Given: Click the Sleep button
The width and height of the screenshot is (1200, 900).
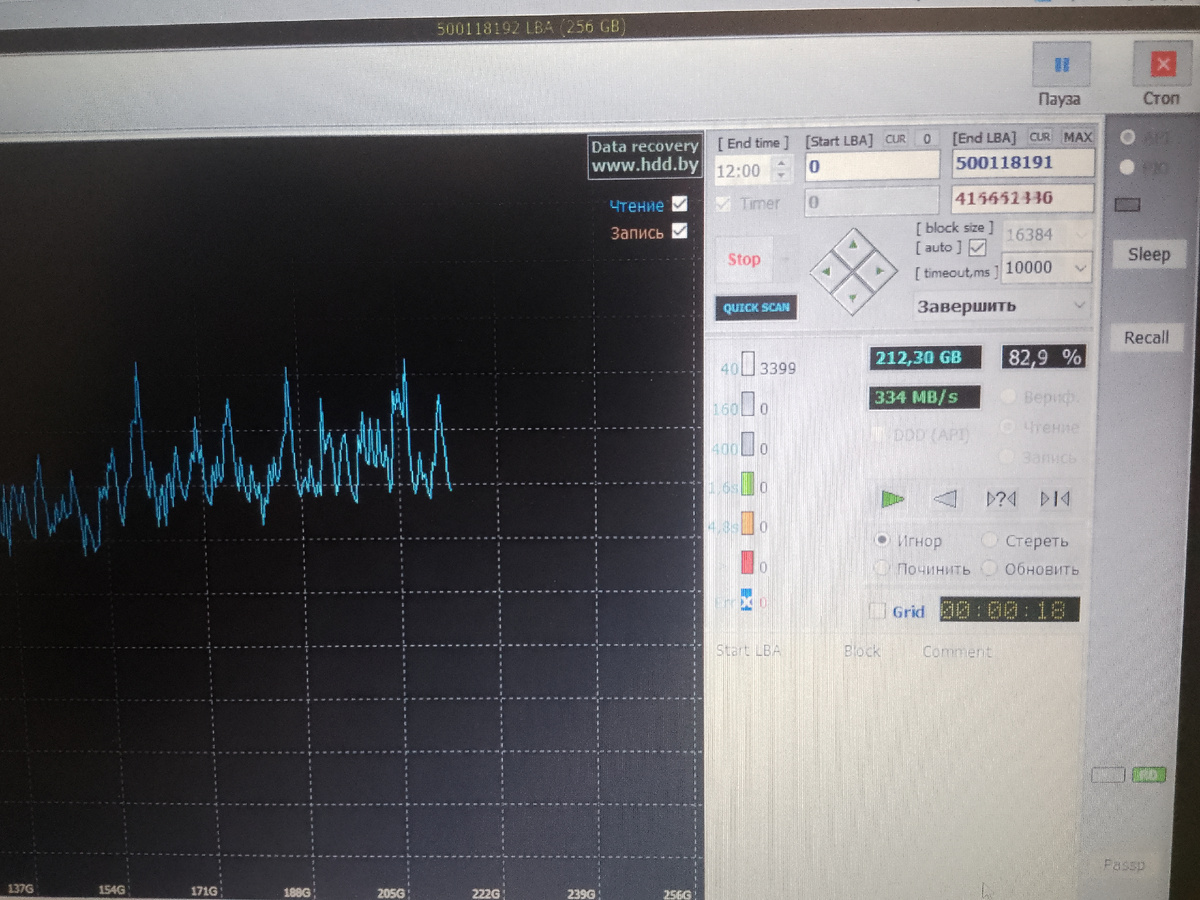Looking at the screenshot, I should pos(1148,254).
